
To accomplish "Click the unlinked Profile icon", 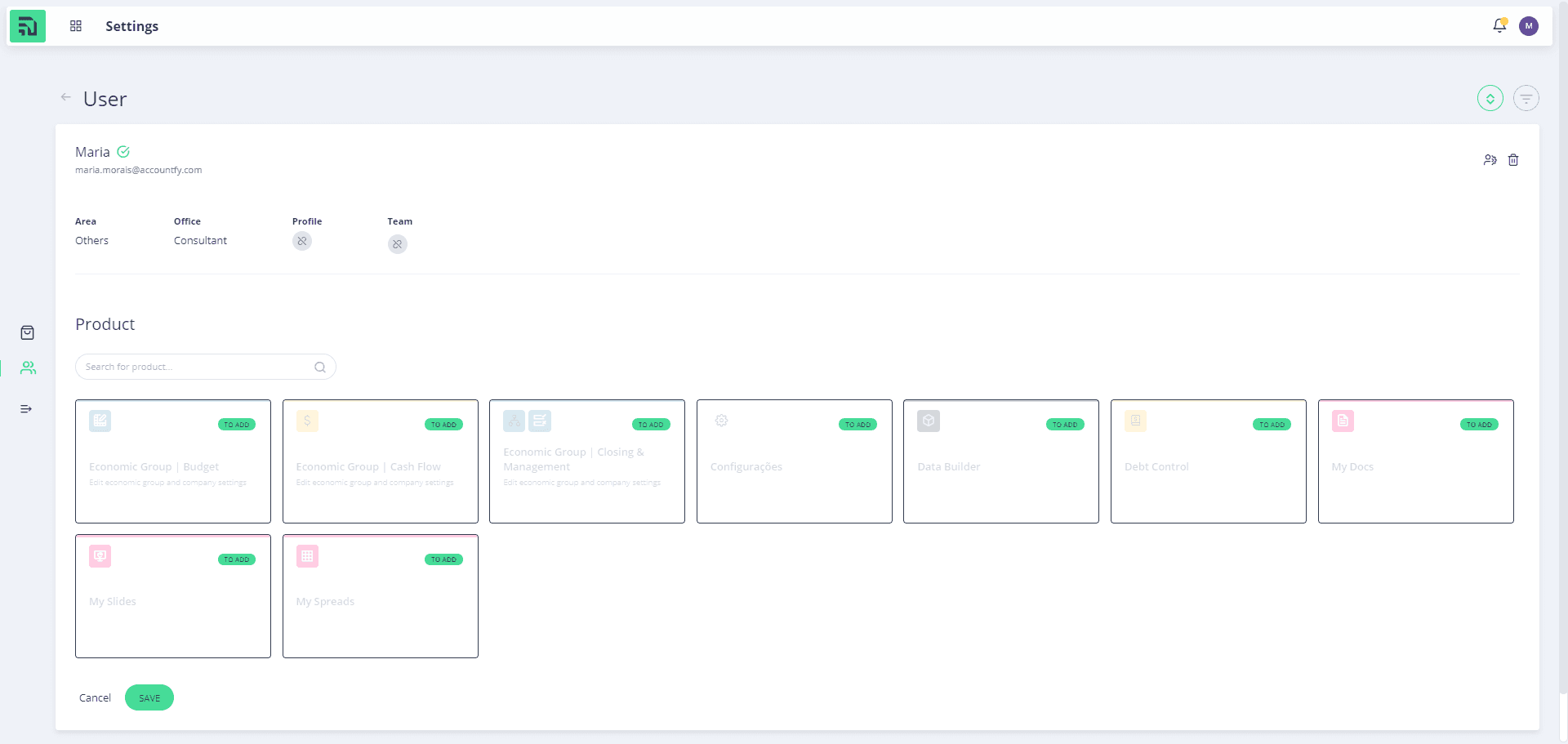I will [302, 241].
